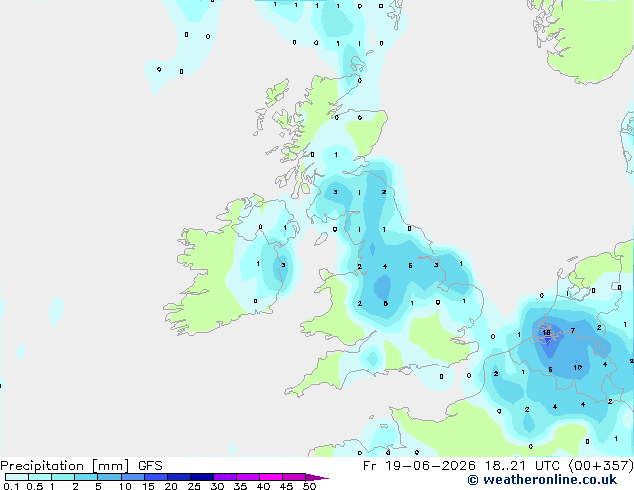Click the 1–2 mm legend color swatch
634x490 pixels.
[63, 477]
